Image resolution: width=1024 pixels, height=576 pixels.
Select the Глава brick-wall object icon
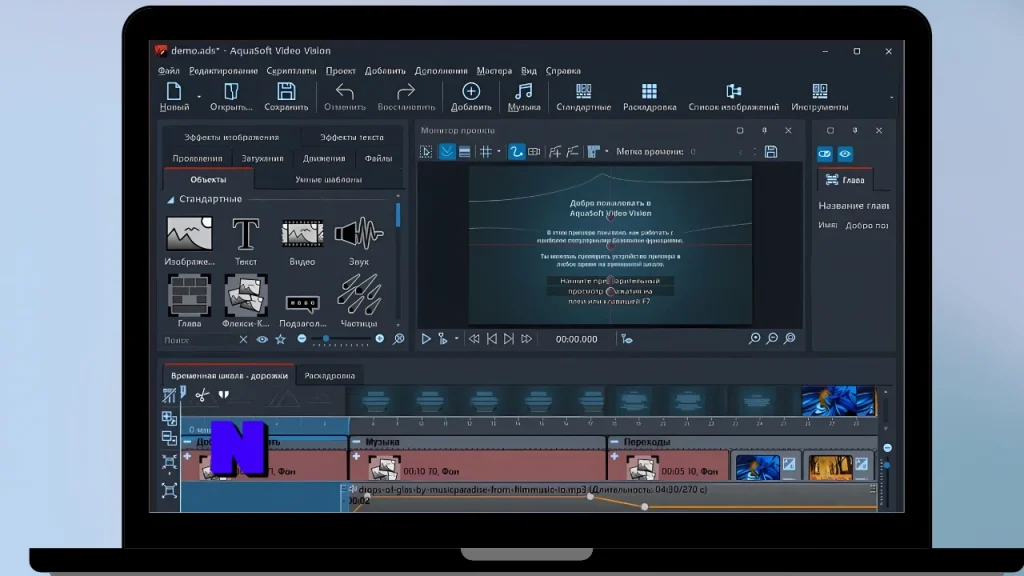189,295
